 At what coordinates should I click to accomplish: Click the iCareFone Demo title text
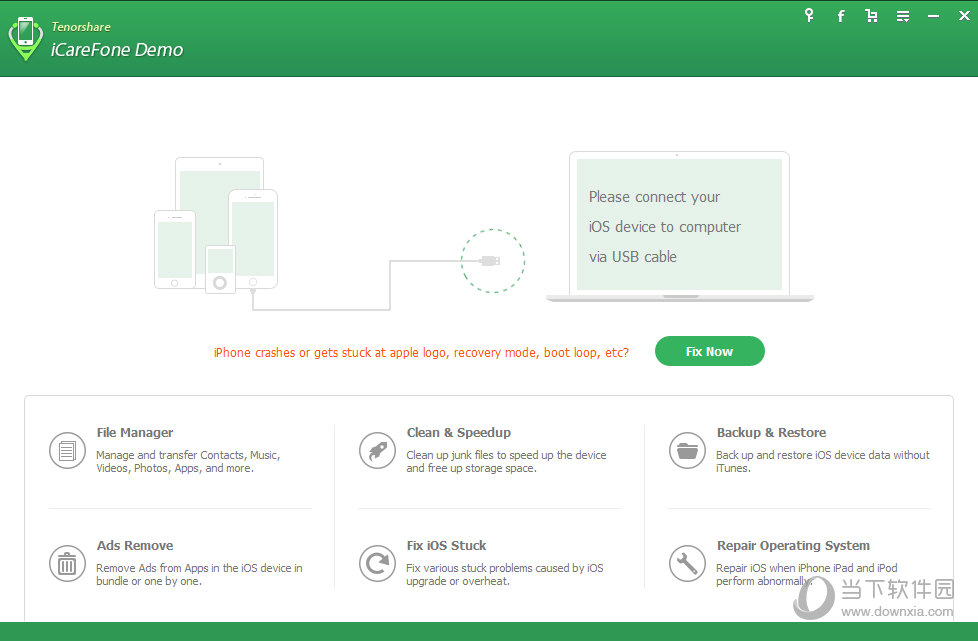117,50
